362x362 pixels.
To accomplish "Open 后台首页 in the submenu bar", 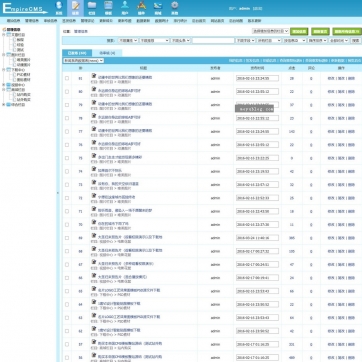I will coord(199,21).
